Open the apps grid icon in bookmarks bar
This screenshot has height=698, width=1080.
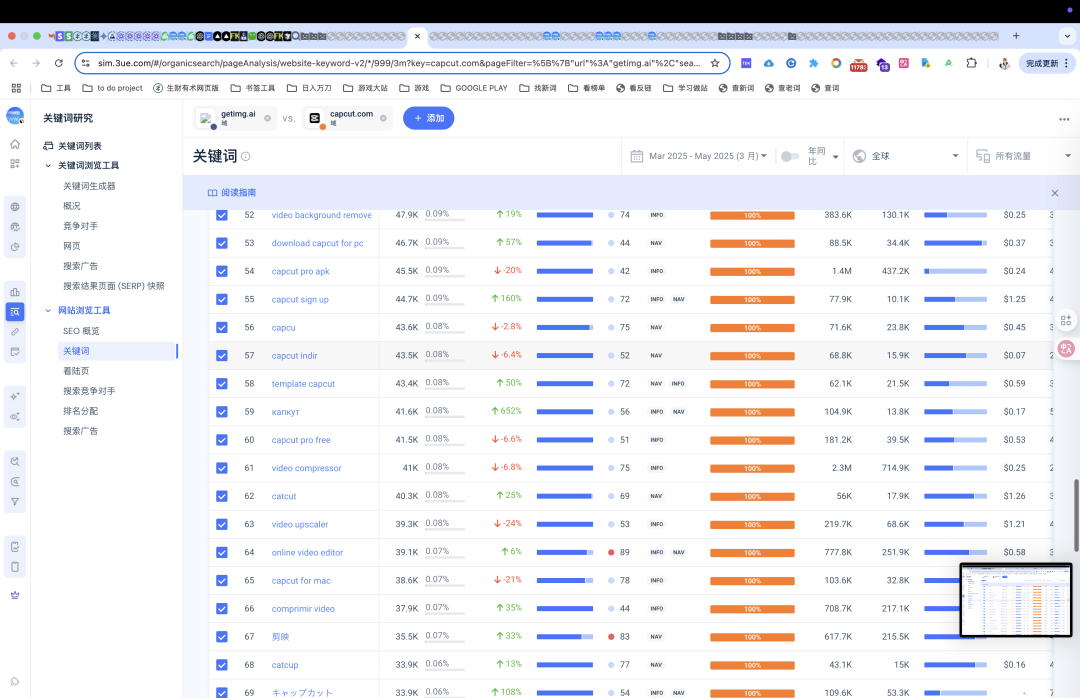point(16,88)
